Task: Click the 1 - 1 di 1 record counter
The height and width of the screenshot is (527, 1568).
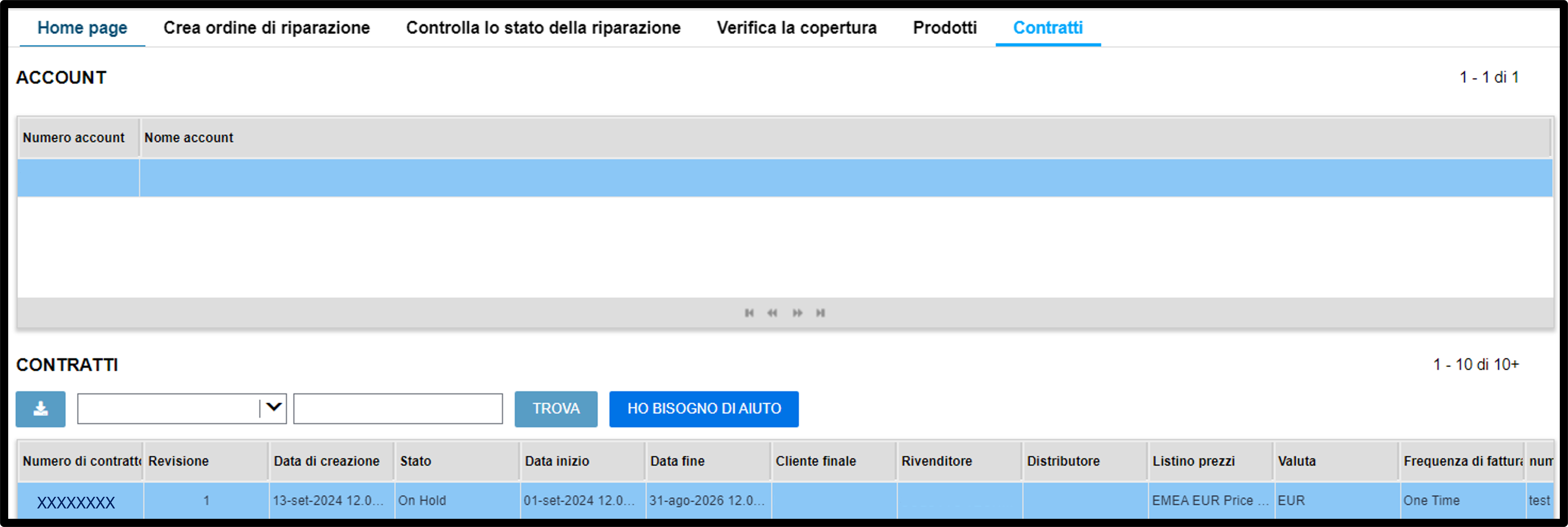Action: click(1489, 78)
